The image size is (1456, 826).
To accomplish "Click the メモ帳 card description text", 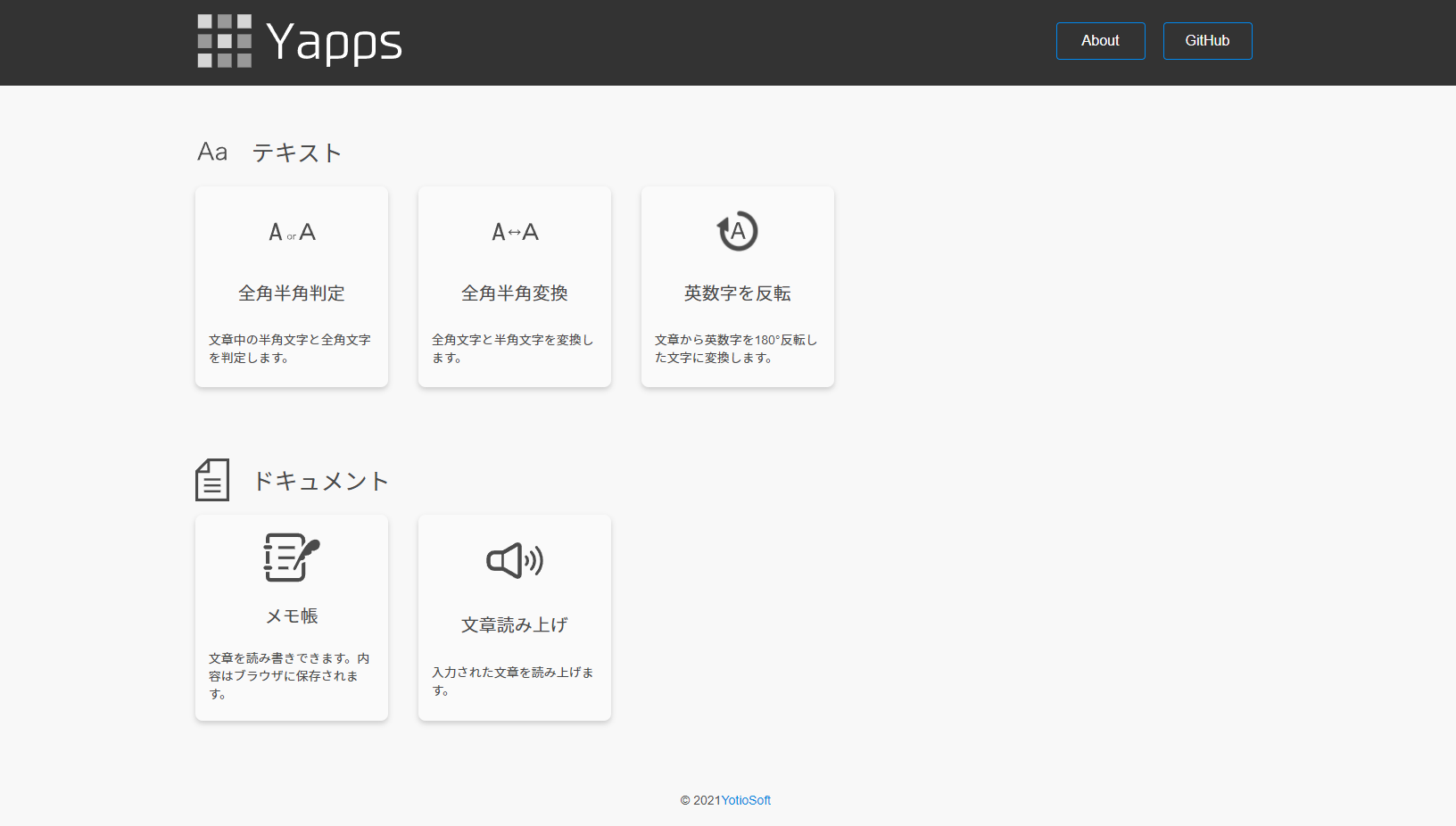I will 289,676.
